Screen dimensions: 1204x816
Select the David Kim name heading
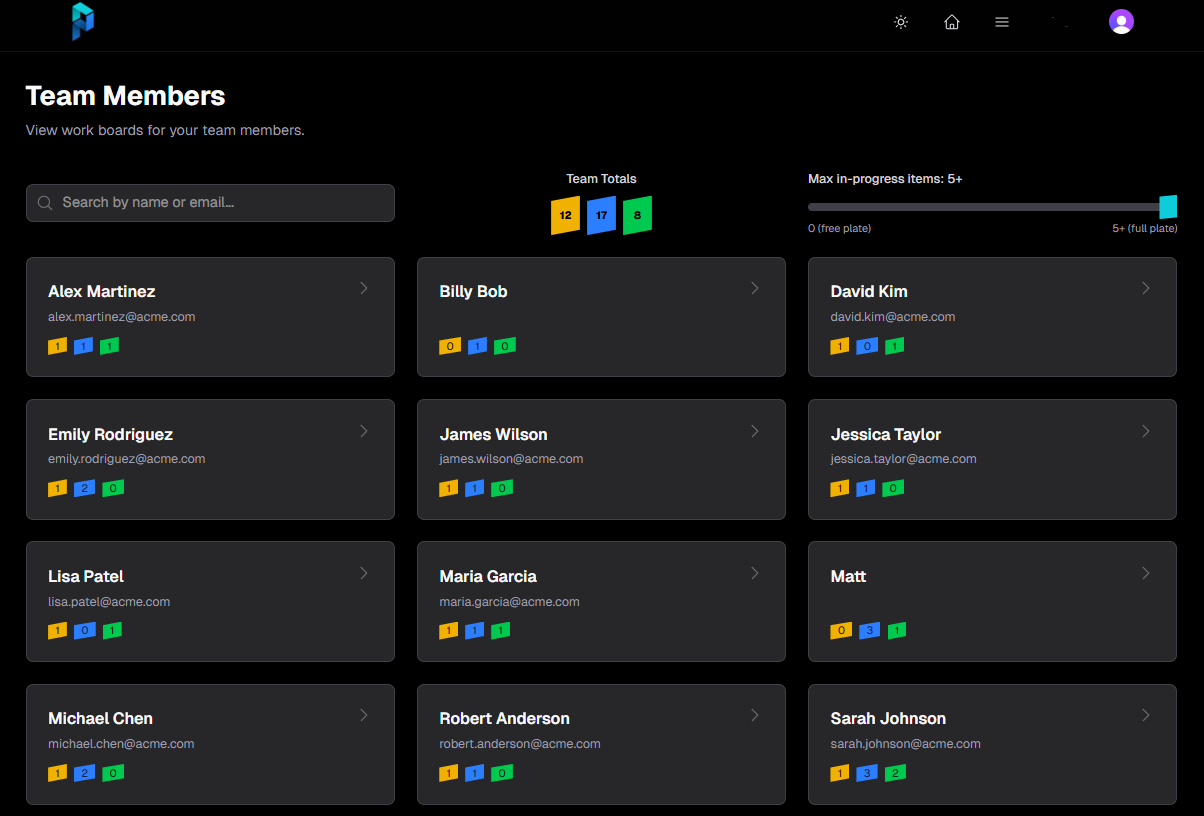(x=869, y=292)
